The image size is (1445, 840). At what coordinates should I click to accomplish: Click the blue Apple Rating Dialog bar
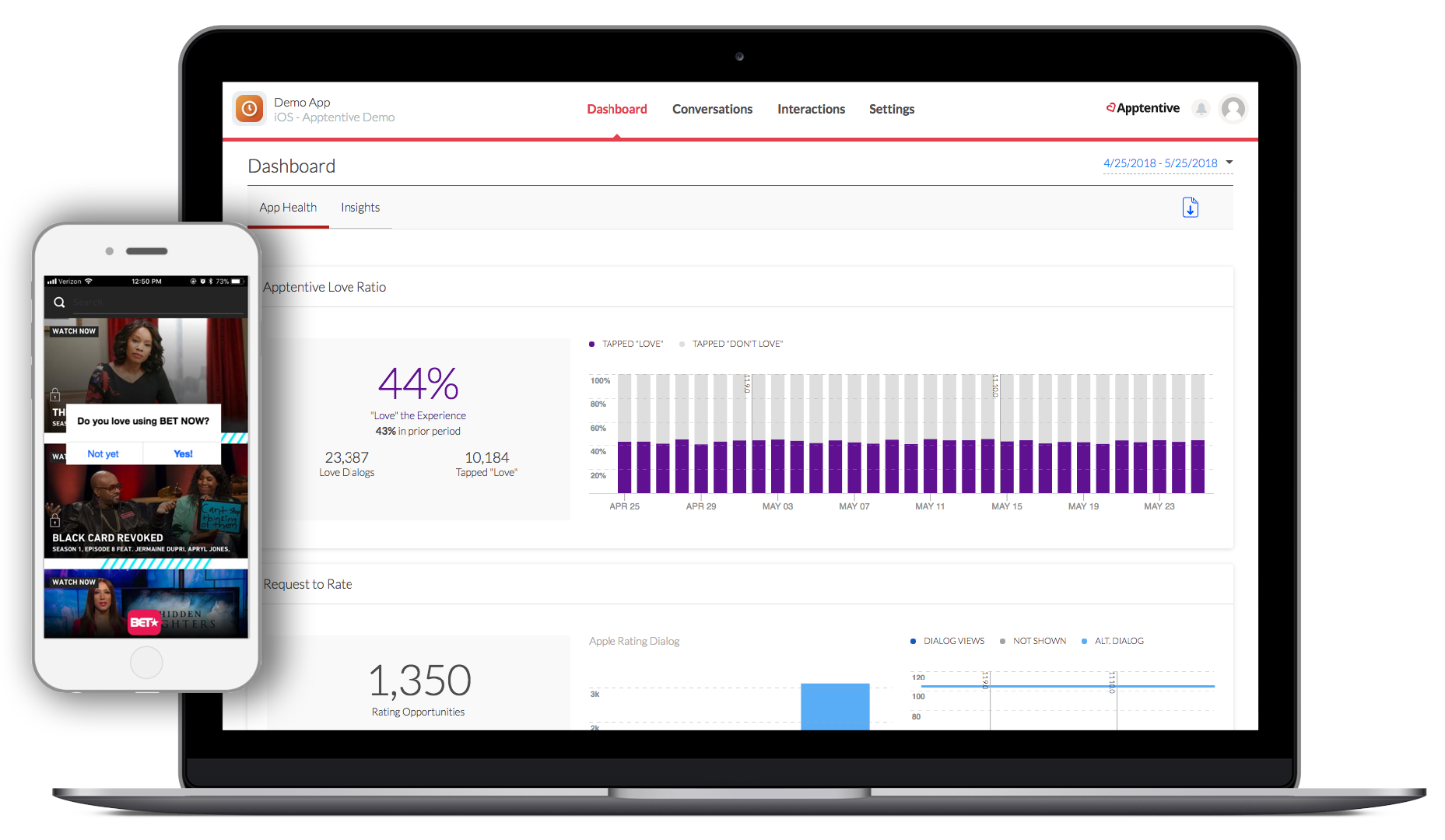click(835, 706)
